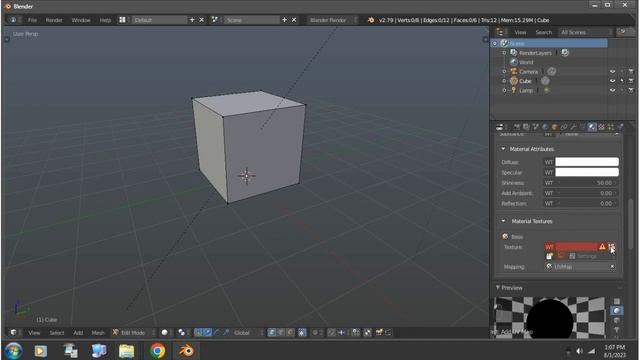Open the Particles properties tab
Image resolution: width=640 pixels, height=360 pixels.
611,127
